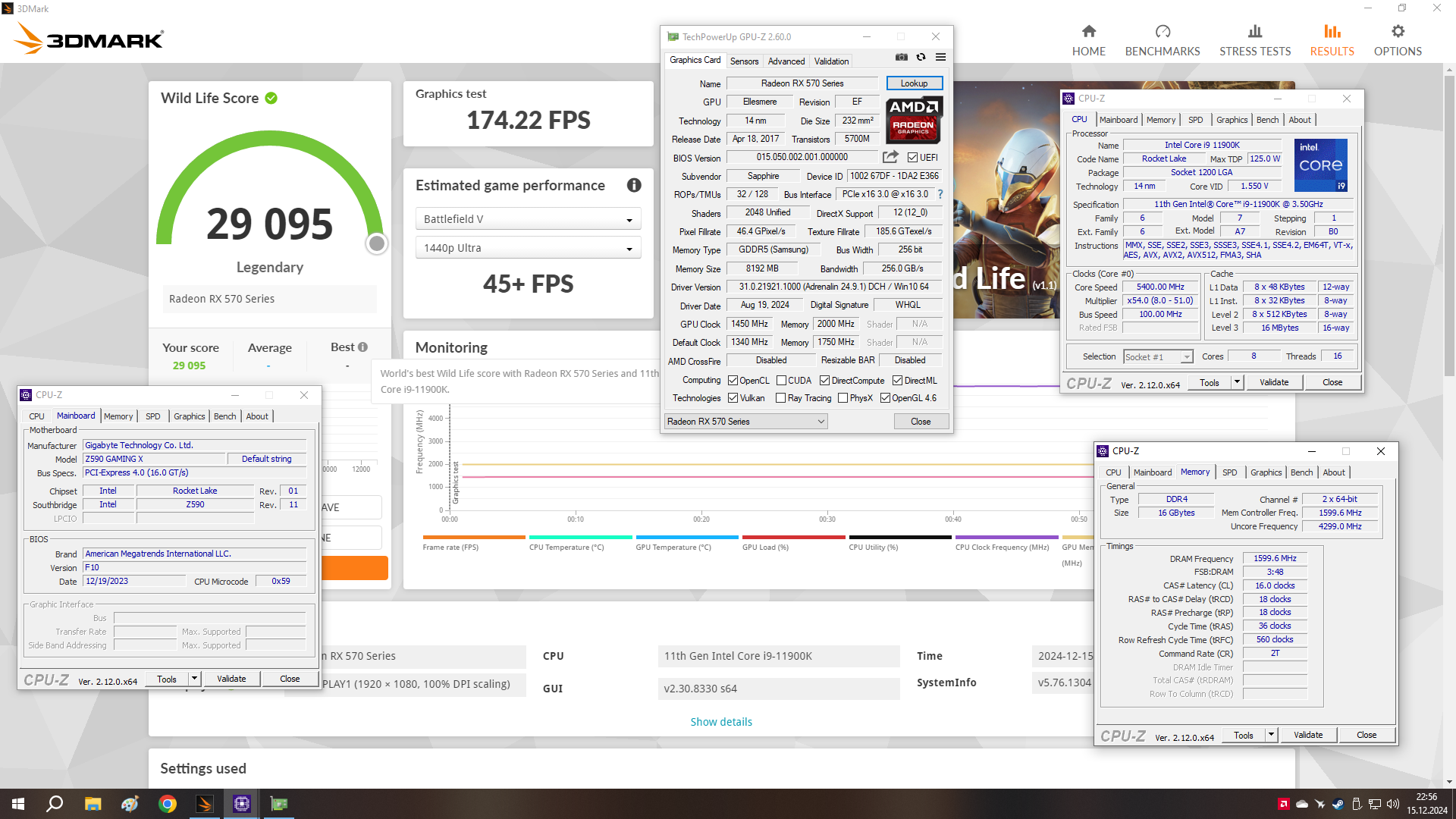Click the GPU-Z refresh icon

tap(921, 57)
